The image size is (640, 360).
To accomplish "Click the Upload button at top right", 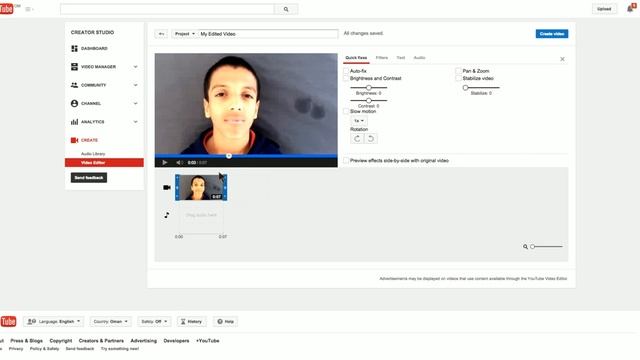I will [604, 9].
